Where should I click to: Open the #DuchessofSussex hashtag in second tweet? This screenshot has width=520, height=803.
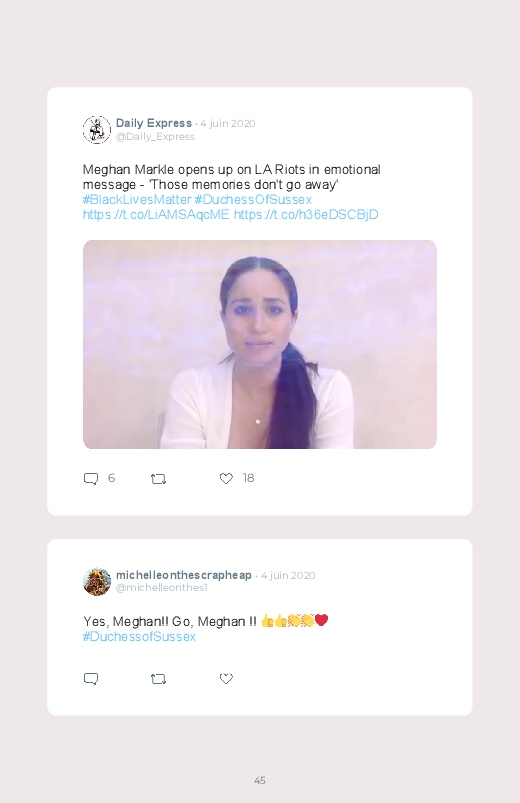pyautogui.click(x=139, y=637)
